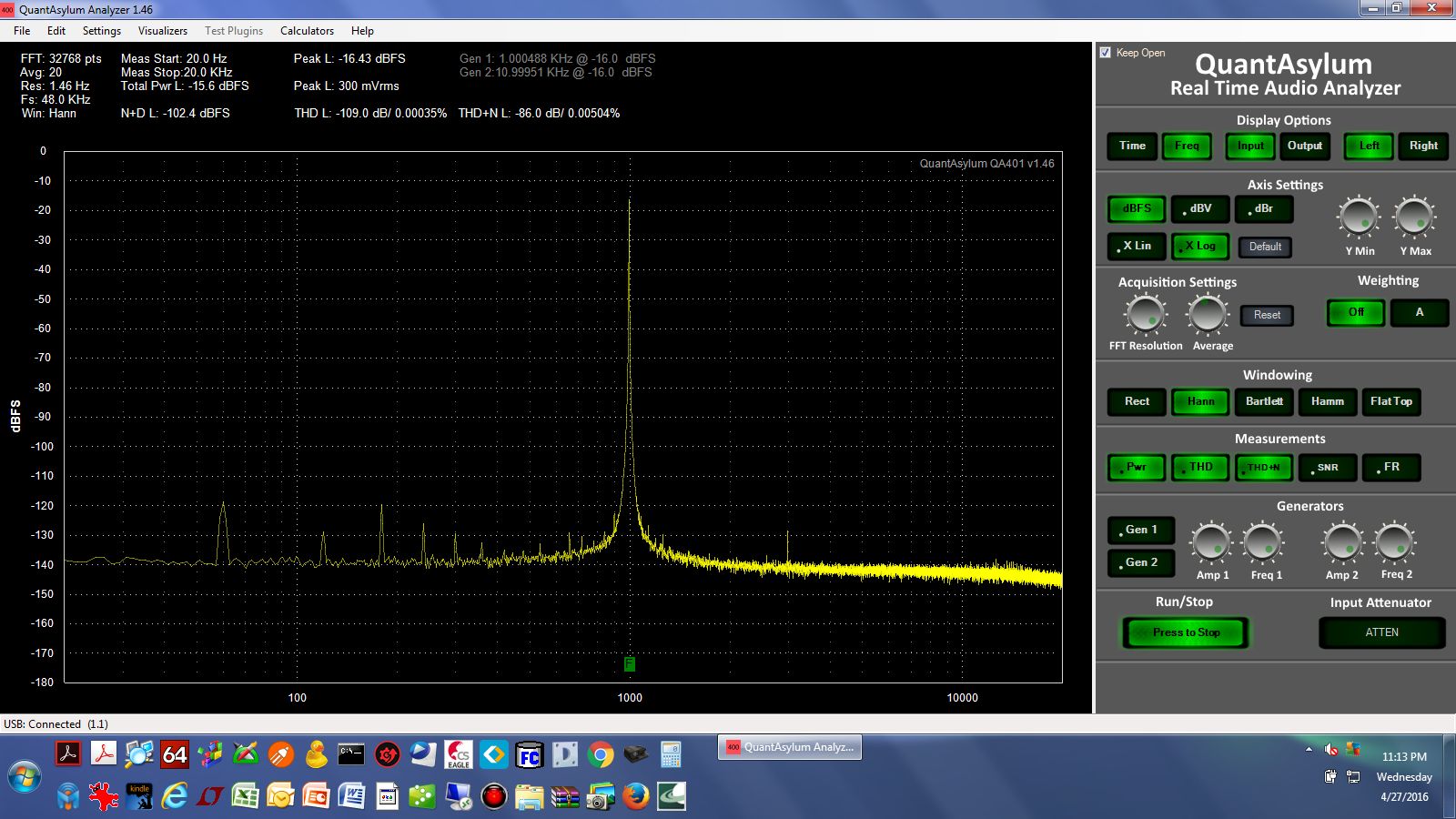
Task: Click the Default axis settings button
Action: click(x=1265, y=247)
